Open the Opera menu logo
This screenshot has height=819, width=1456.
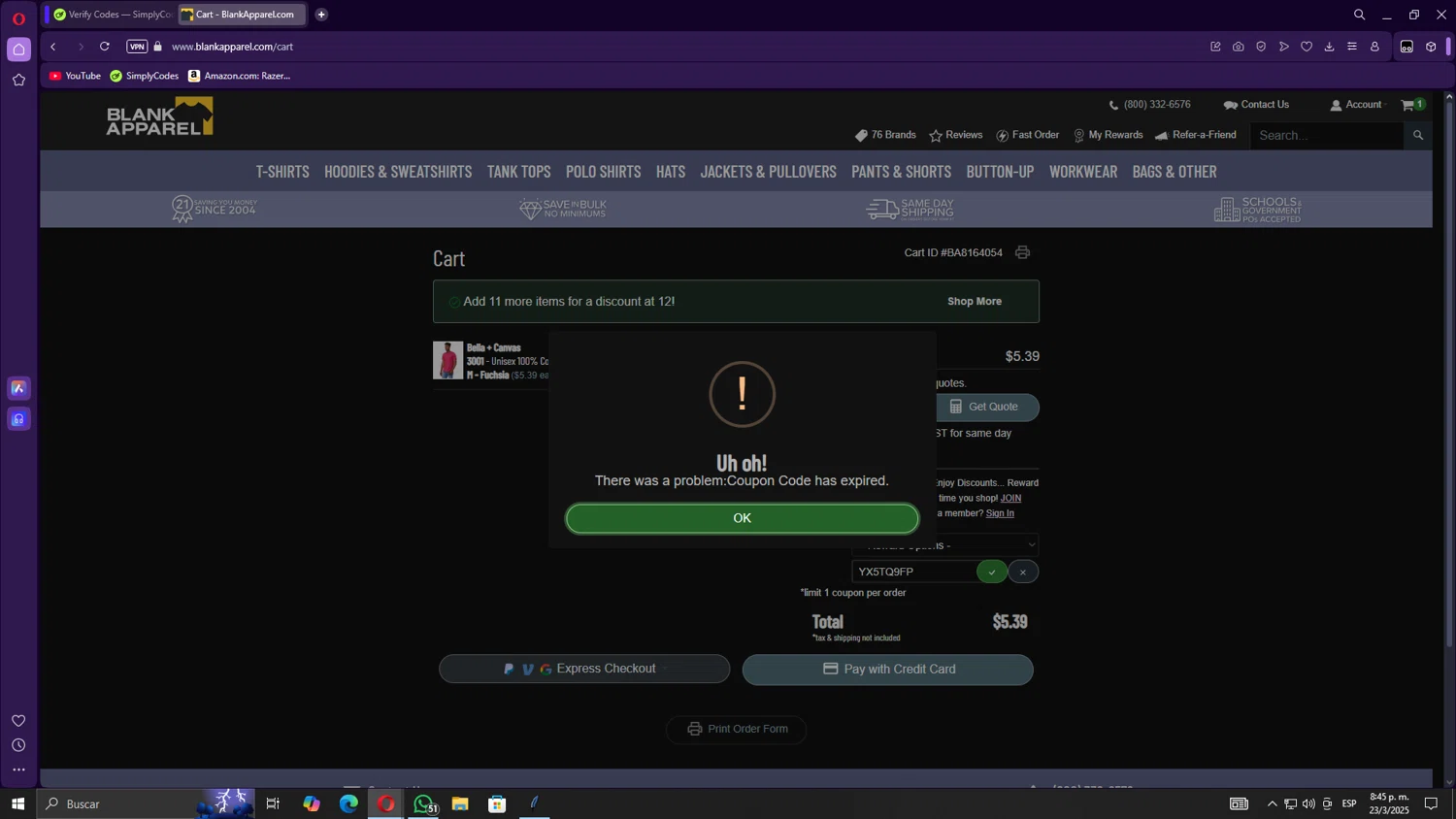click(18, 18)
